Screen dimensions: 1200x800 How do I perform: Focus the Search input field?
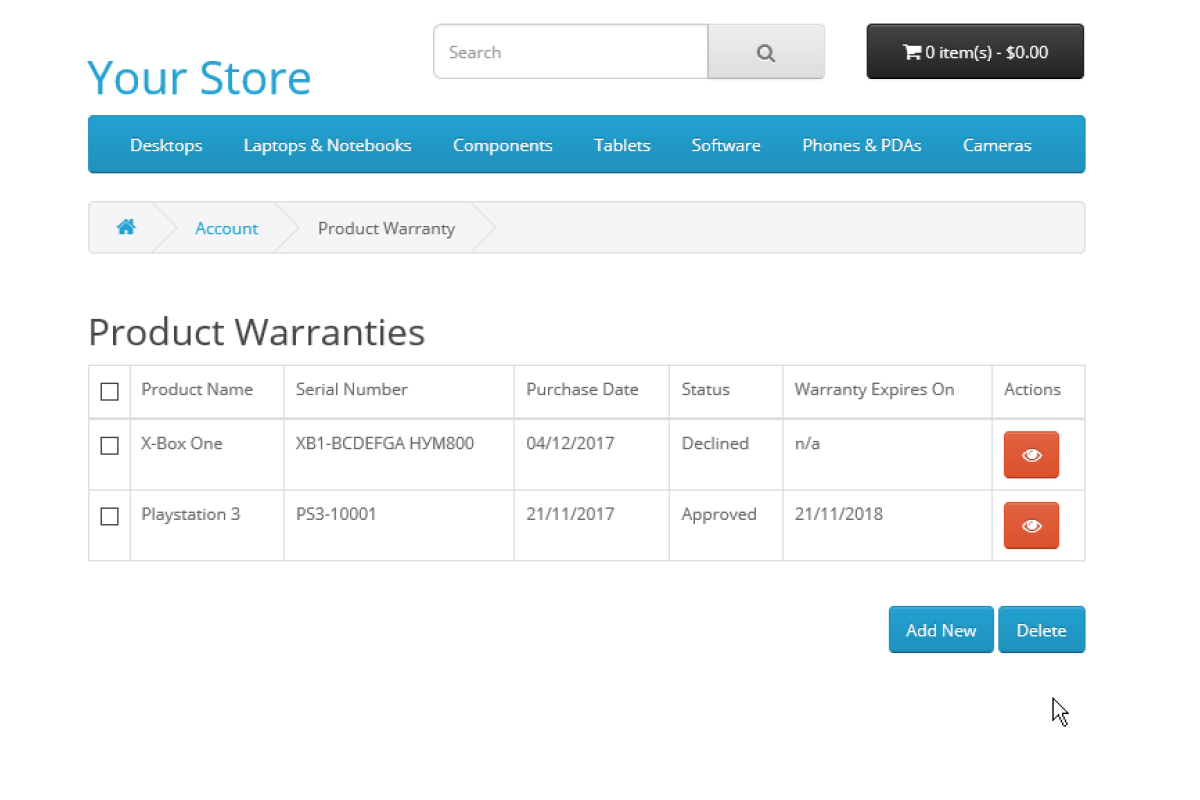point(570,52)
